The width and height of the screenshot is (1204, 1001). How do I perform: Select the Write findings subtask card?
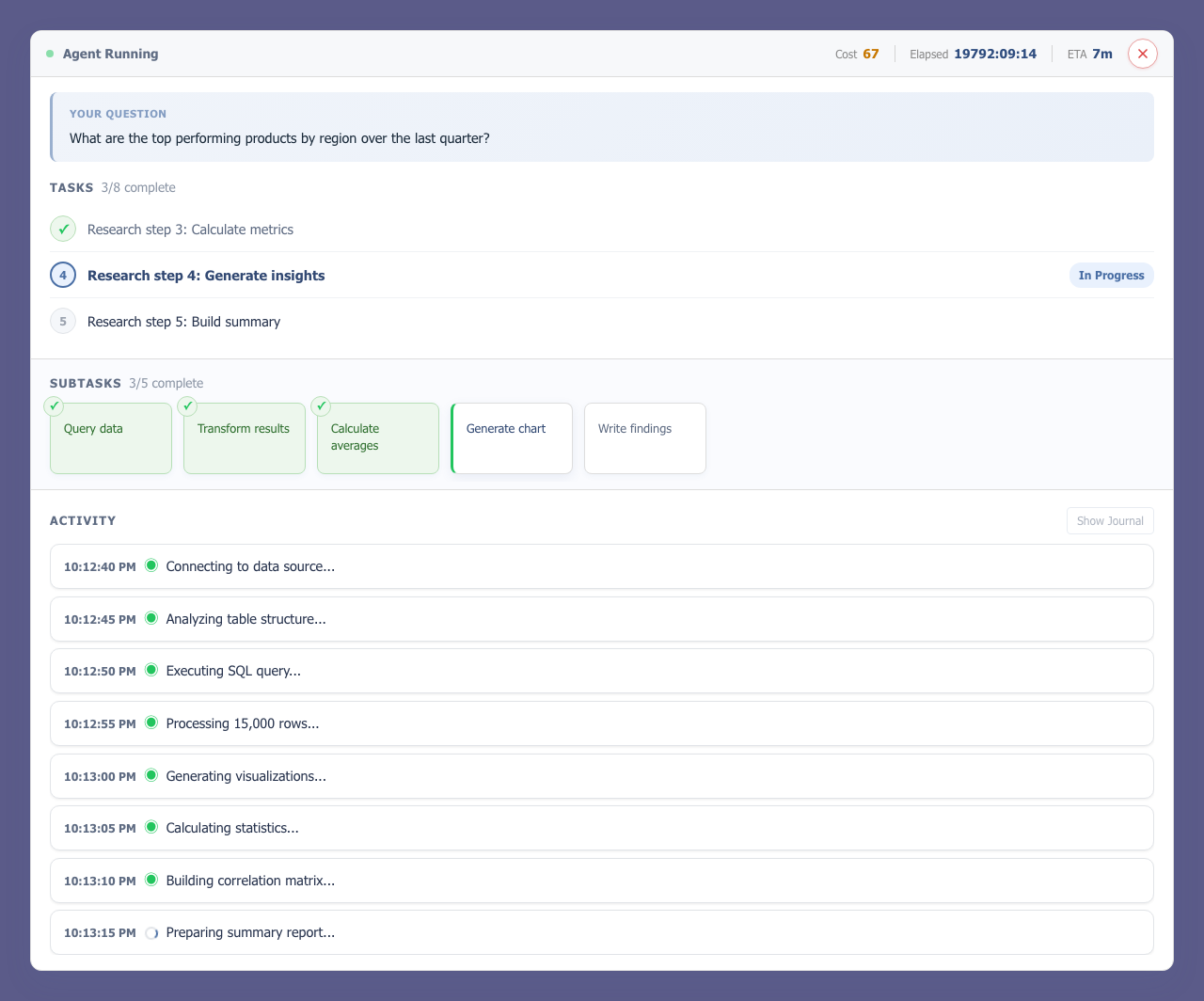click(645, 438)
